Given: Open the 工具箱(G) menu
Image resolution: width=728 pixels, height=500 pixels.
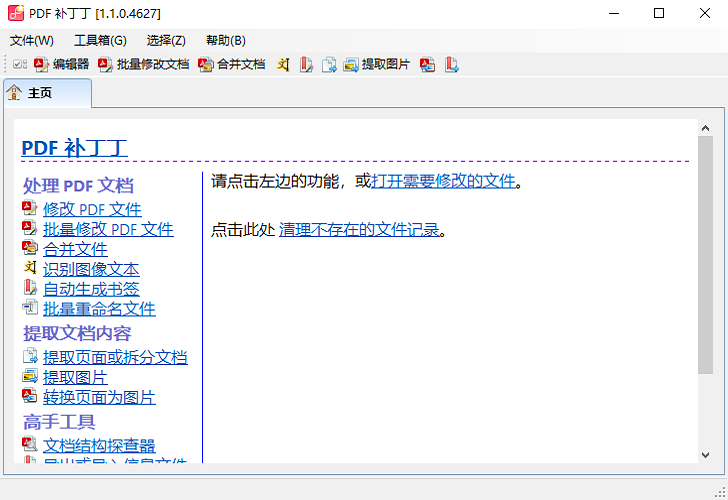Looking at the screenshot, I should pyautogui.click(x=100, y=40).
